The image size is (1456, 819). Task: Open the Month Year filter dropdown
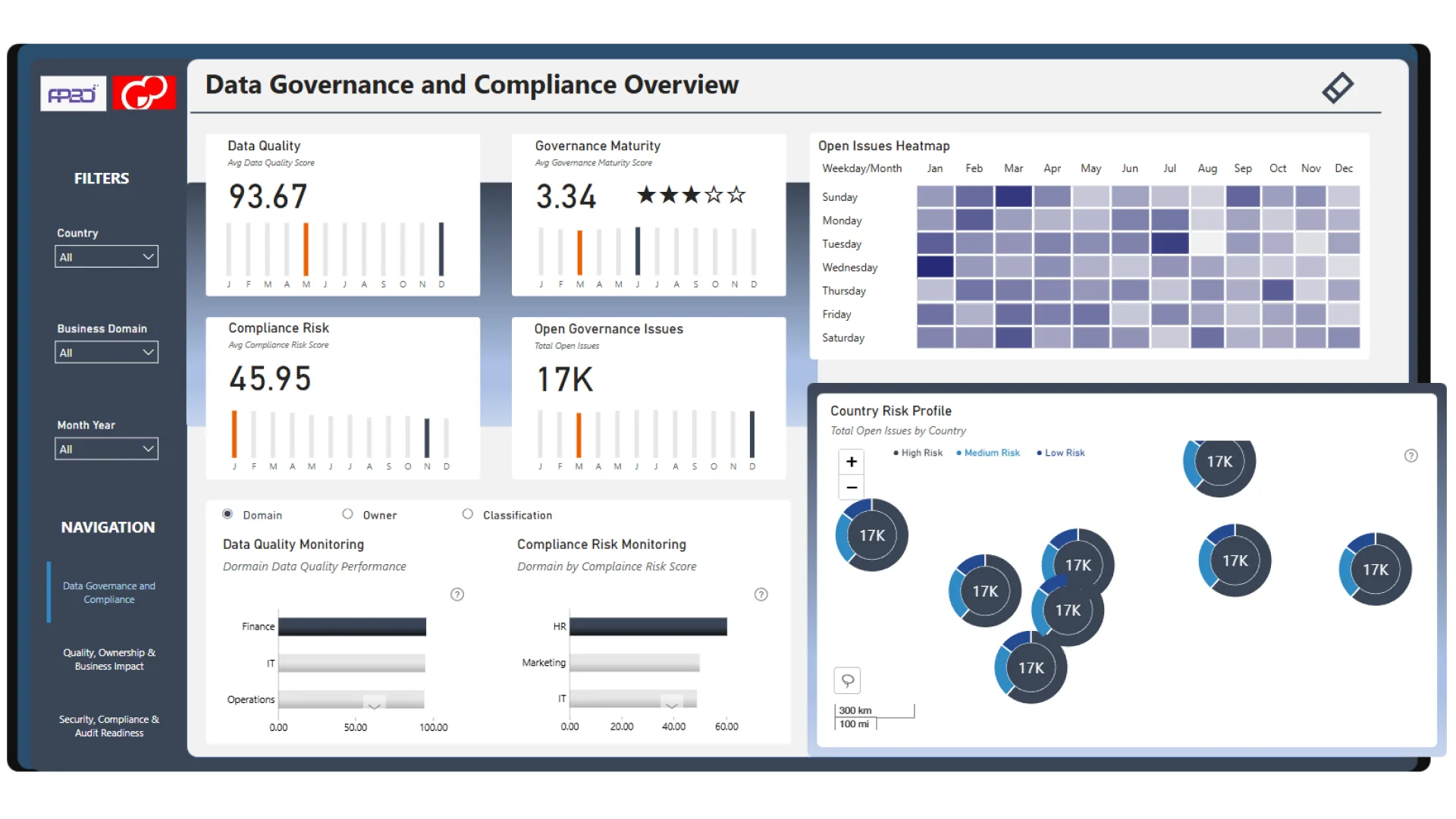(x=106, y=449)
